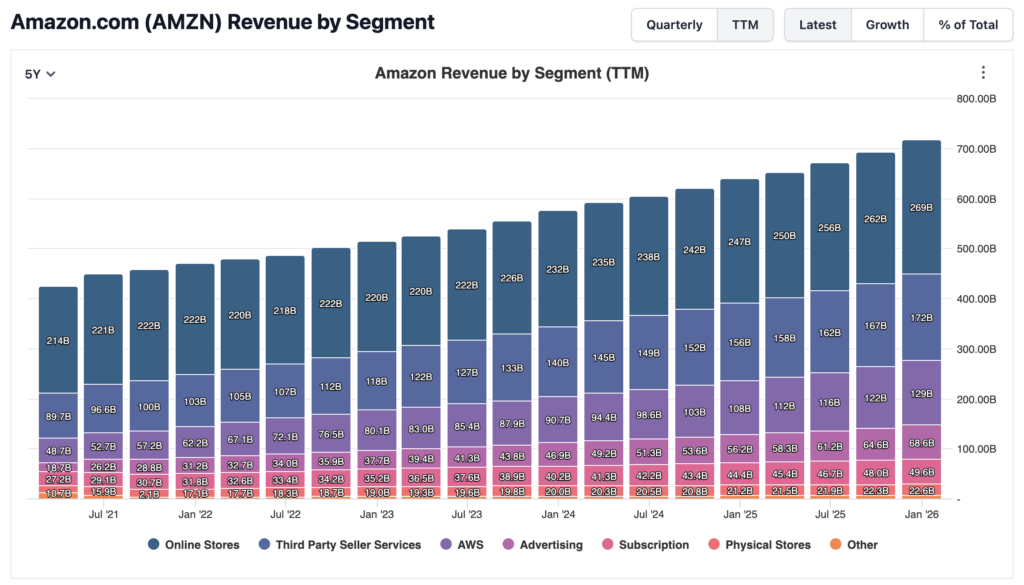Hide the Advertising series via its label
1024x585 pixels.
point(551,545)
